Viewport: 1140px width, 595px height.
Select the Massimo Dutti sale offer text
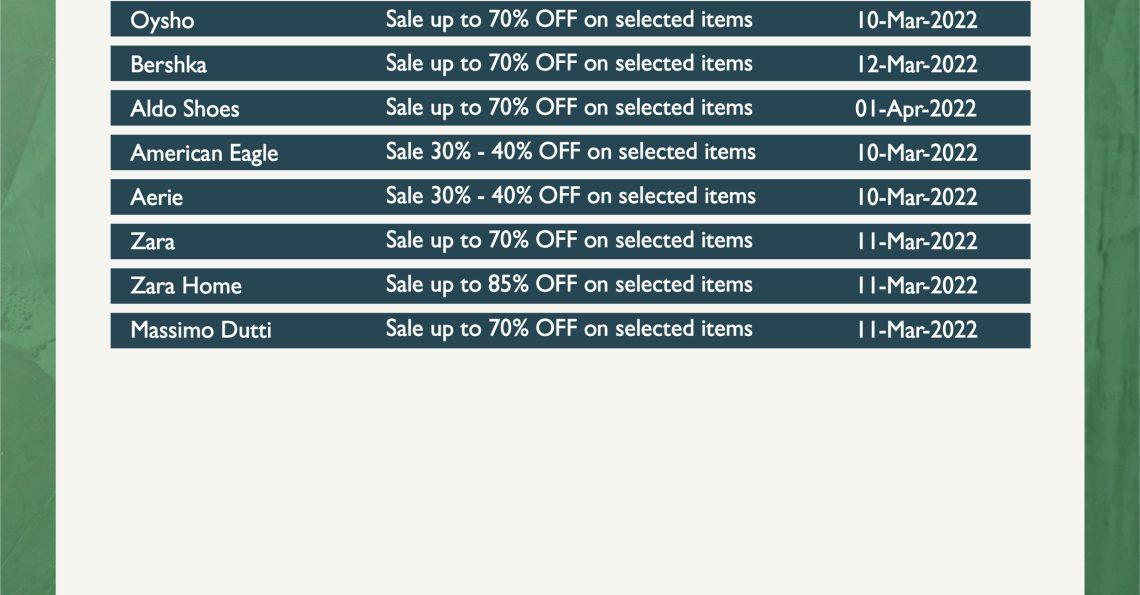pos(569,329)
